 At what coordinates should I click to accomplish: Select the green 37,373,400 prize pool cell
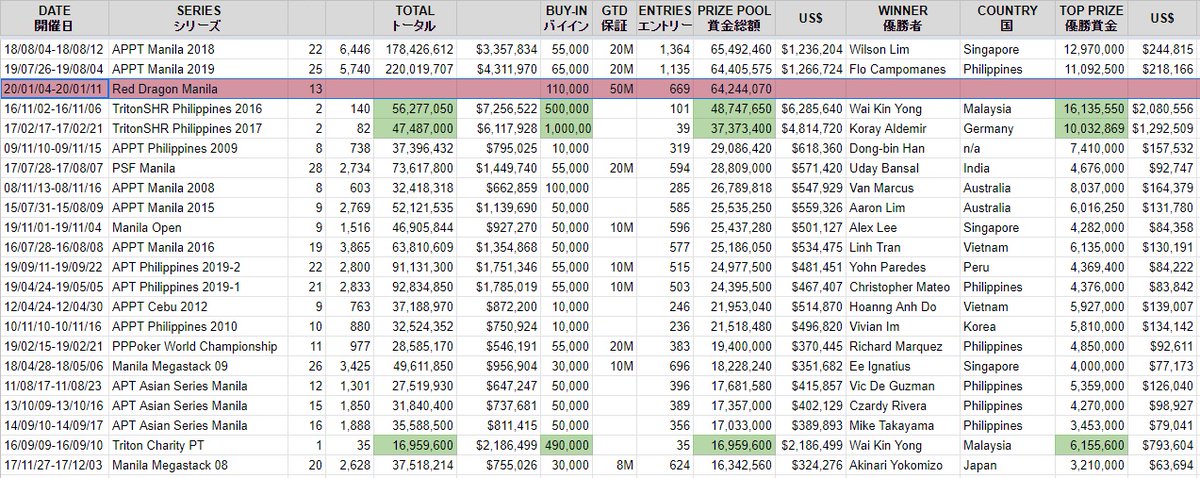click(735, 128)
